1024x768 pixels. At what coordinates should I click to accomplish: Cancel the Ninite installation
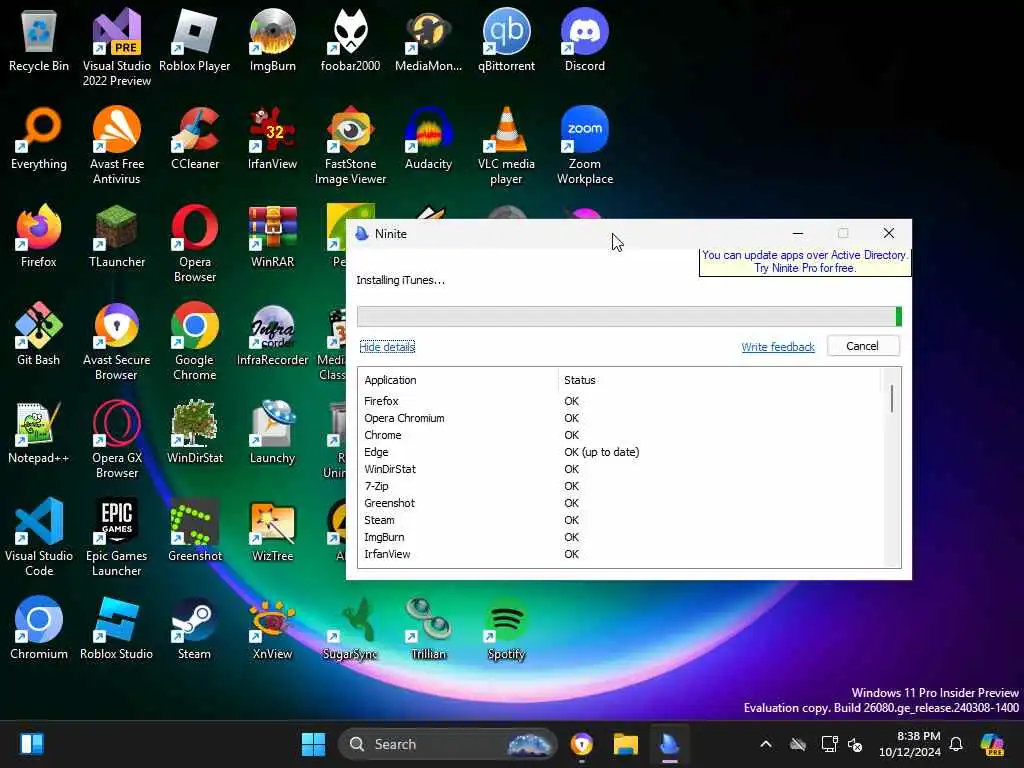(x=863, y=346)
